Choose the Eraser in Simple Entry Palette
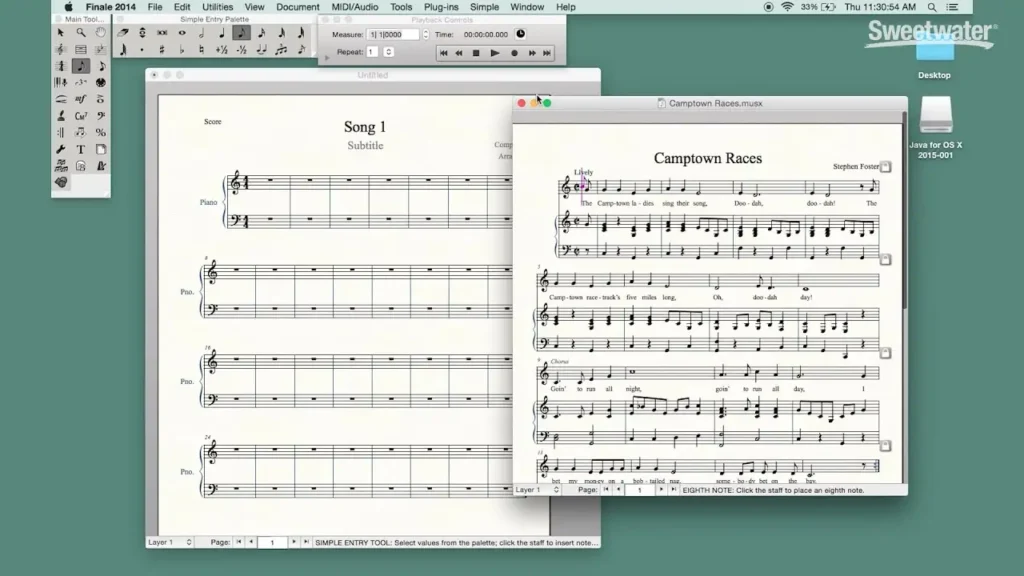 pos(123,33)
